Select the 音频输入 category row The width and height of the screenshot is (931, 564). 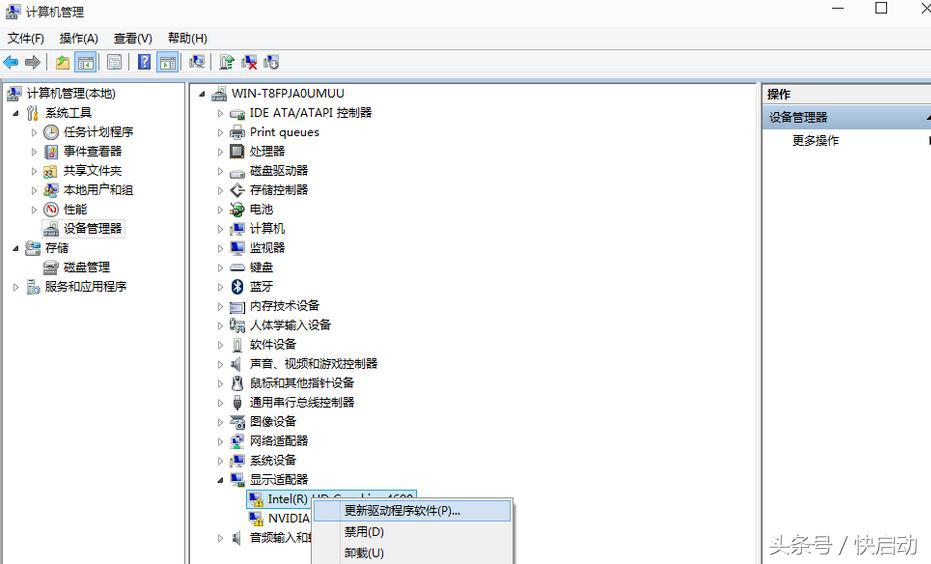(280, 538)
